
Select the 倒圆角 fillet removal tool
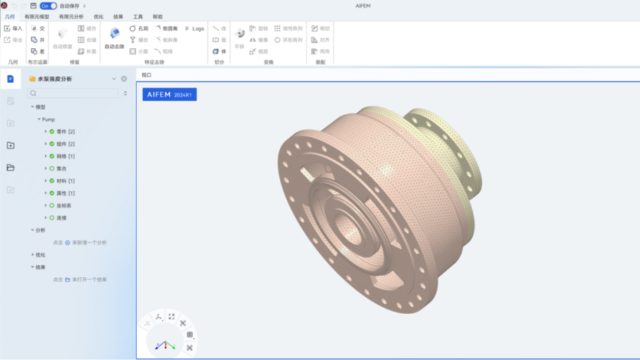tap(166, 29)
